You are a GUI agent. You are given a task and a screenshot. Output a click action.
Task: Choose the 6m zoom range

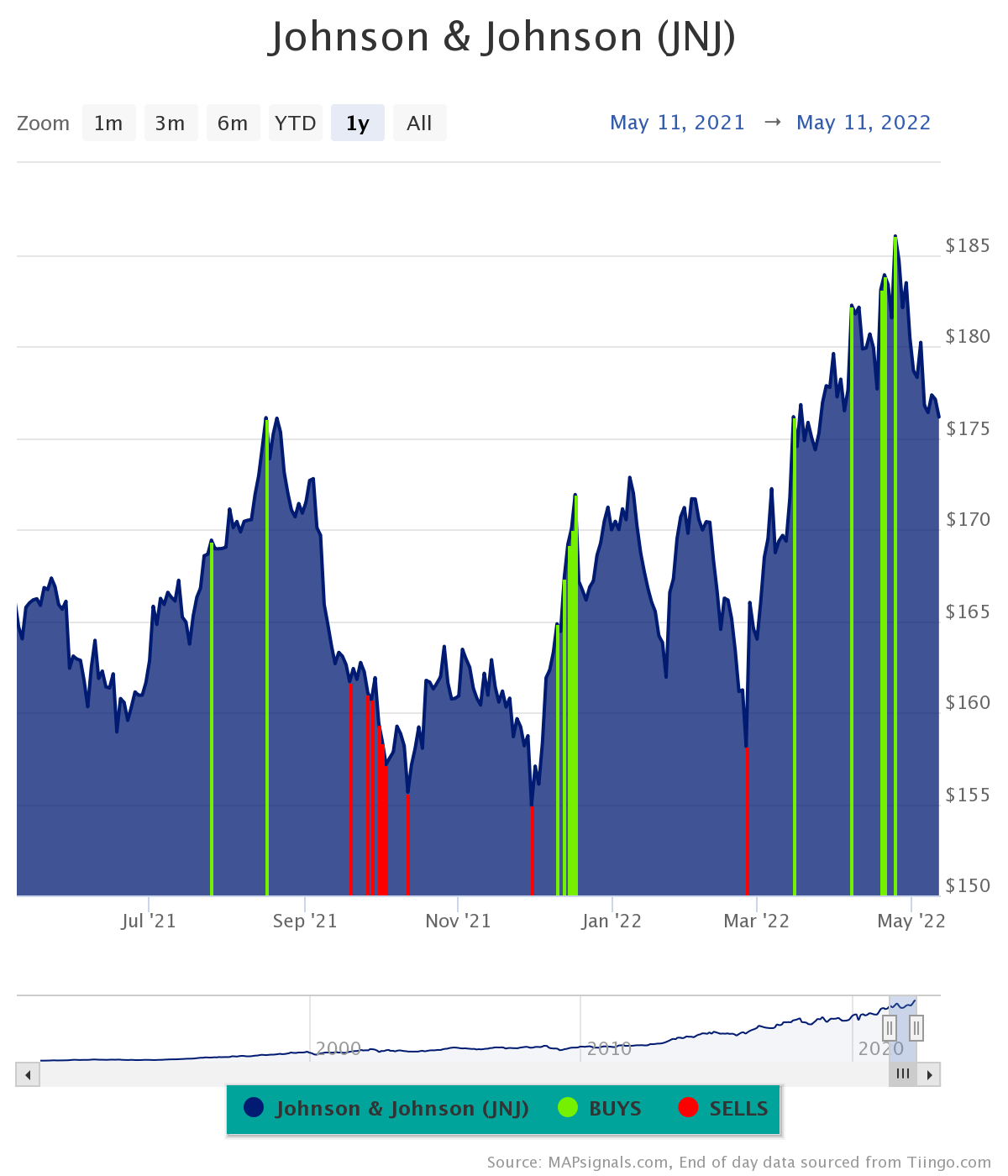233,123
